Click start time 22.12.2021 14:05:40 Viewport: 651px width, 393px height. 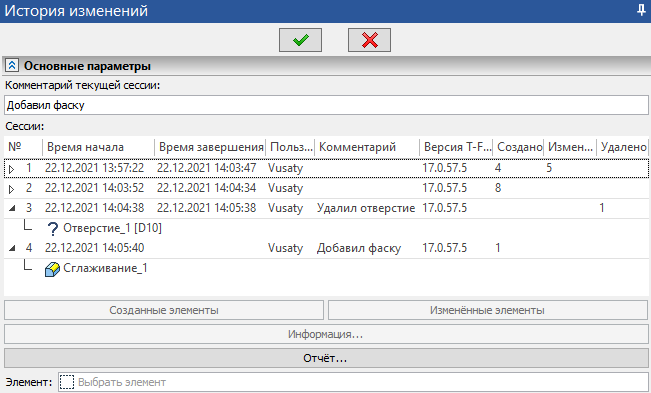[94, 248]
